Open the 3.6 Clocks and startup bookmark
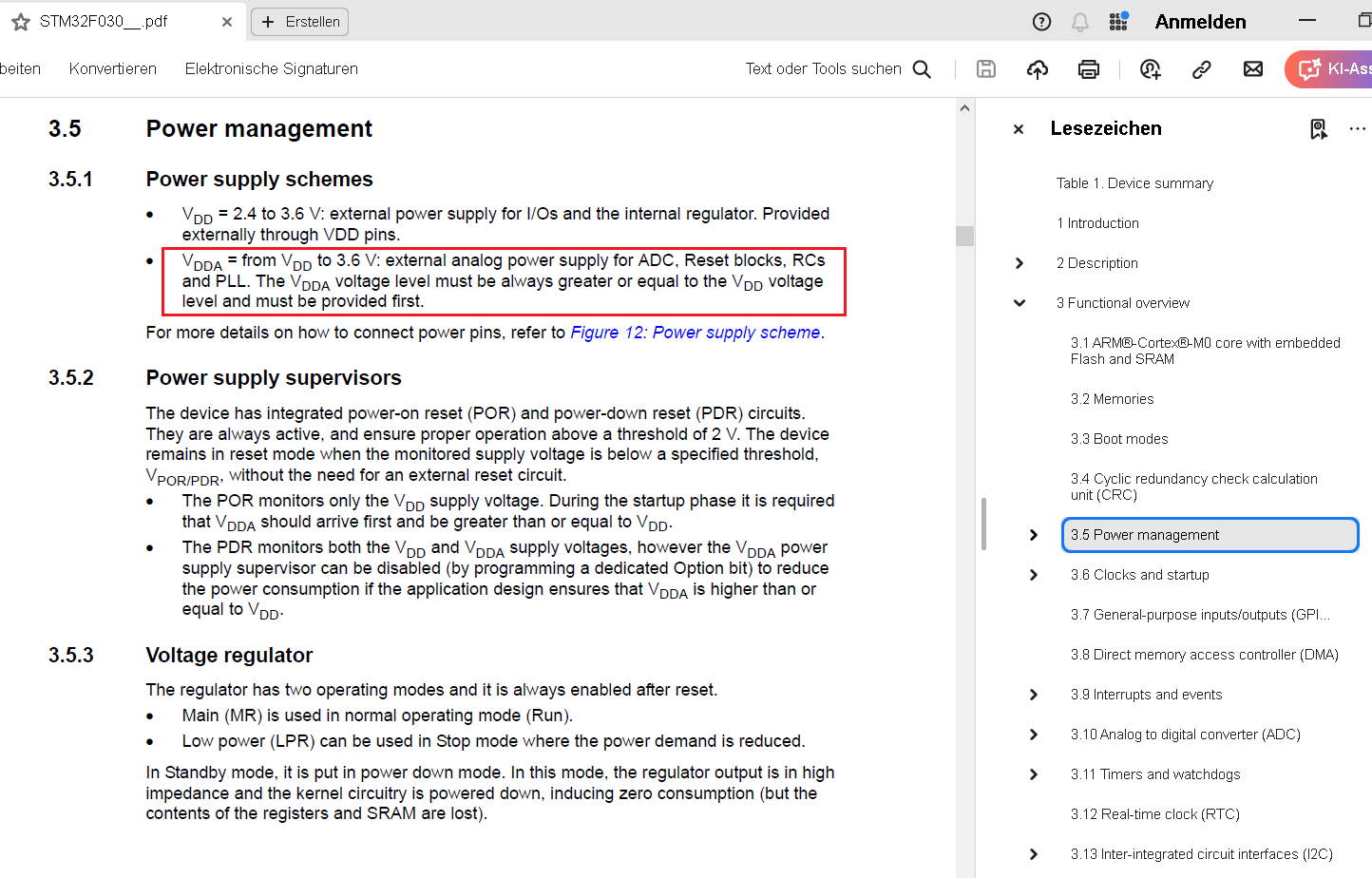This screenshot has width=1372, height=878. pos(1140,575)
